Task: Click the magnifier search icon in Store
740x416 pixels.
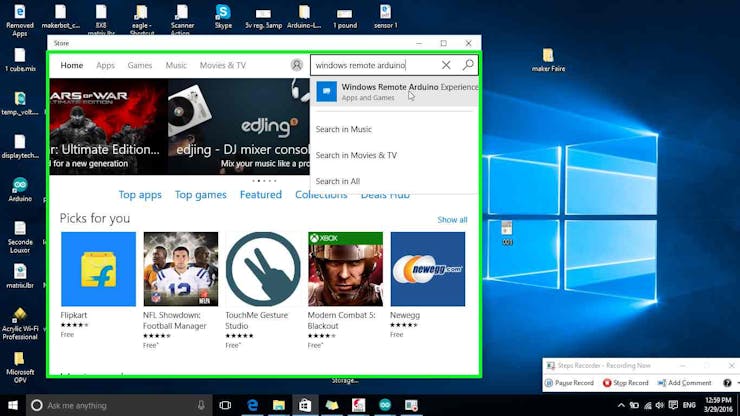Action: click(x=468, y=65)
